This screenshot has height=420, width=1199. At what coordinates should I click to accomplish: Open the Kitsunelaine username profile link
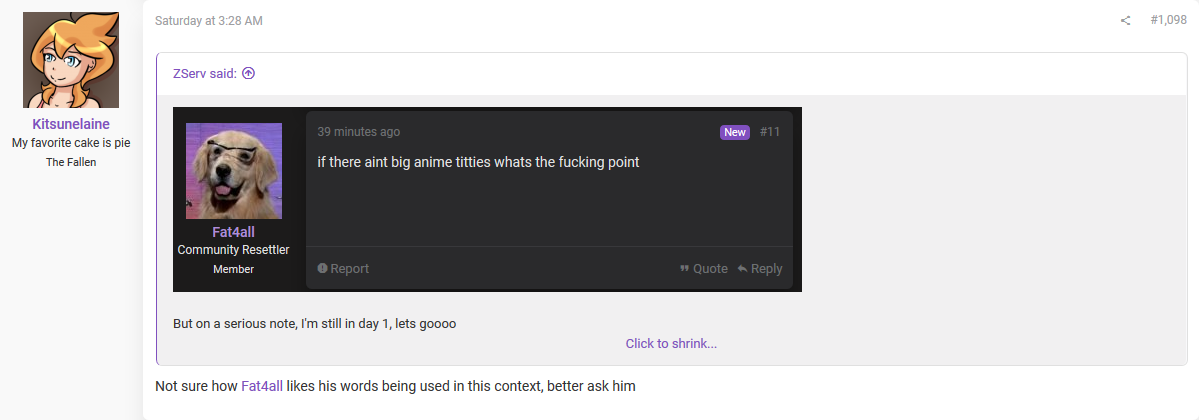coord(71,124)
